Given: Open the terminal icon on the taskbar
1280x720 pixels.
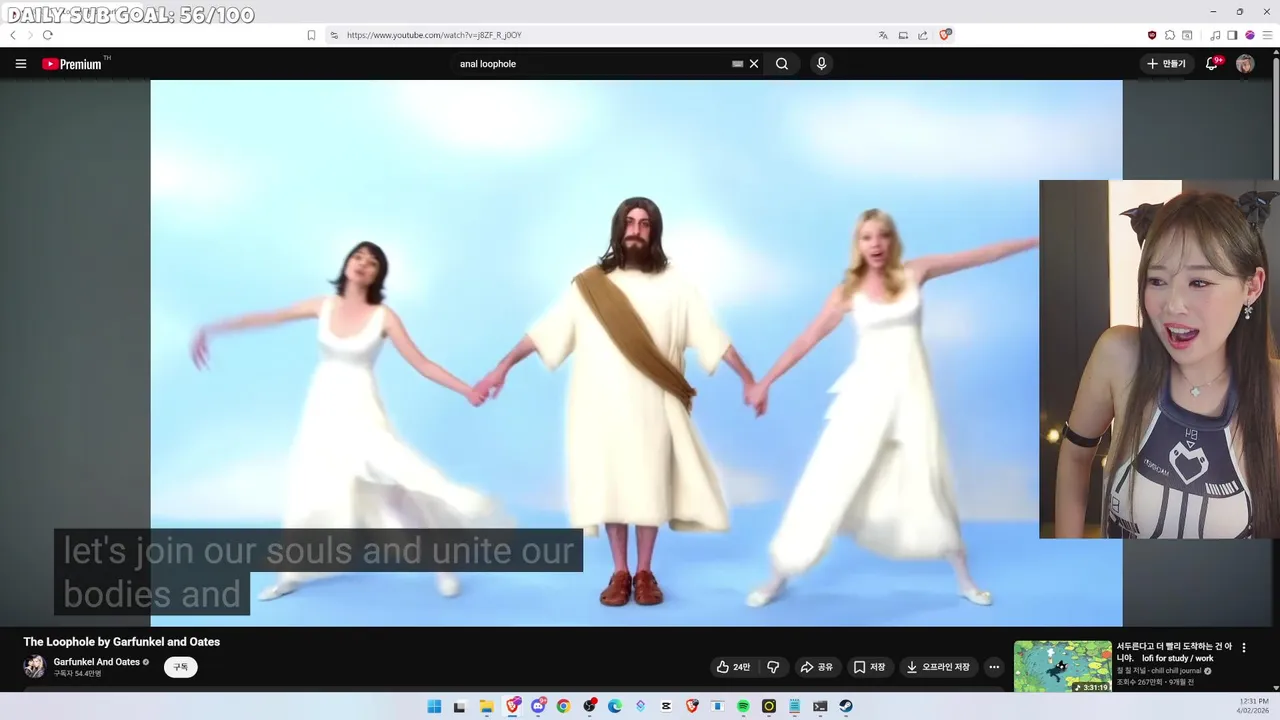Looking at the screenshot, I should 820,706.
